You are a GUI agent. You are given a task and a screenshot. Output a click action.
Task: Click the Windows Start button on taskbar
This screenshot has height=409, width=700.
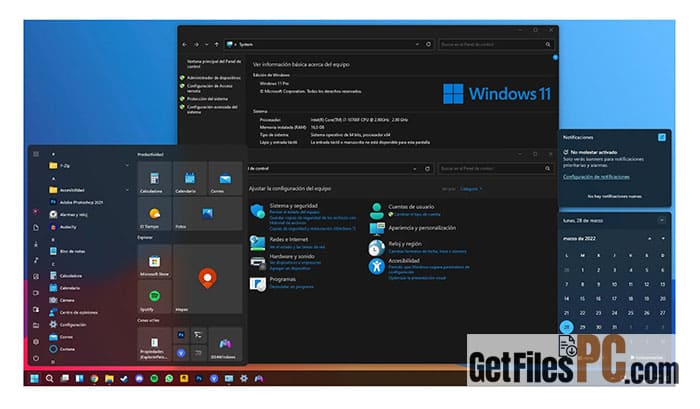click(x=34, y=379)
